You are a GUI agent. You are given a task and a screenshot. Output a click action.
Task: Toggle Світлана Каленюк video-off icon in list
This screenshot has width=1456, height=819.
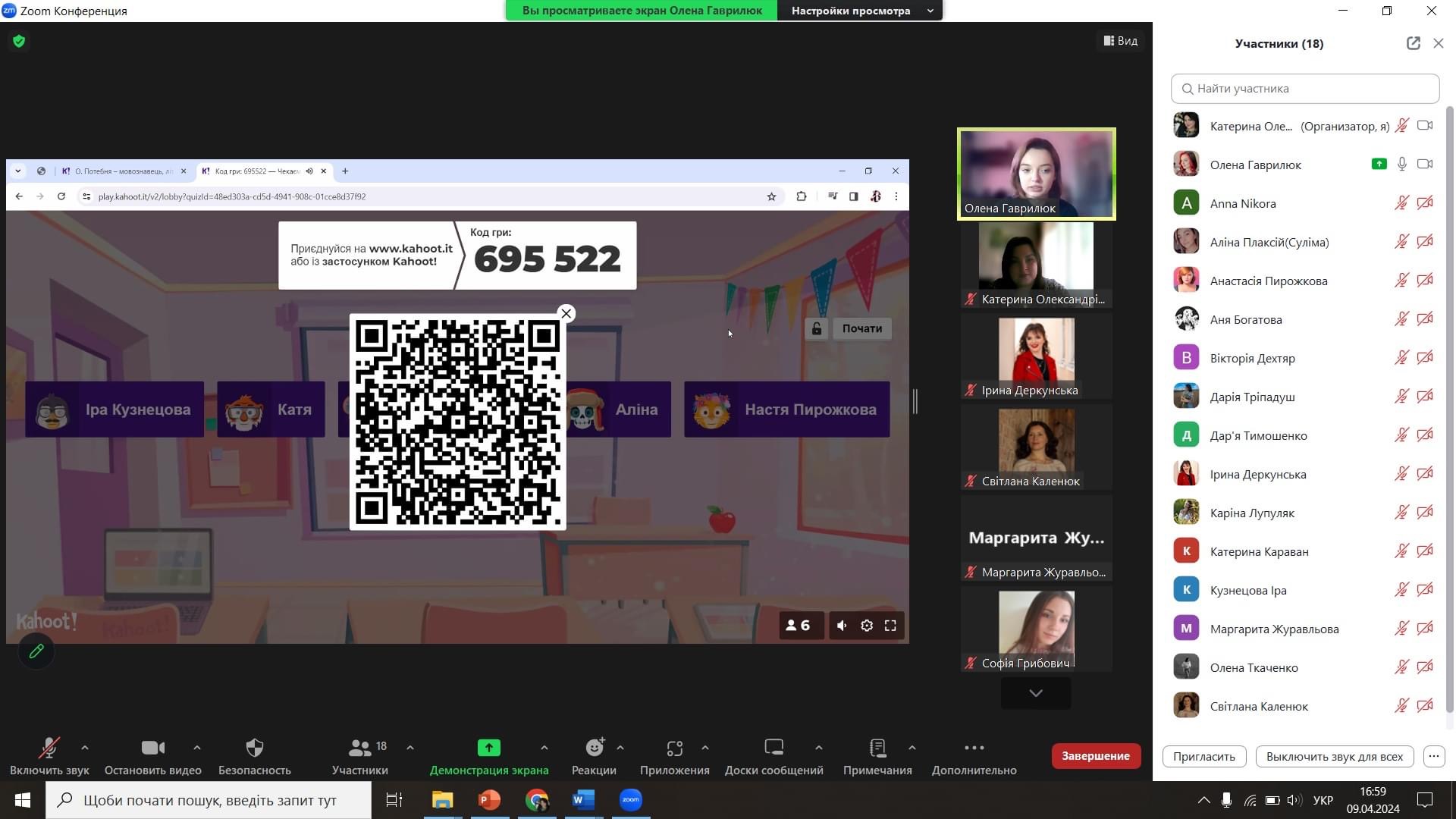pyautogui.click(x=1425, y=706)
